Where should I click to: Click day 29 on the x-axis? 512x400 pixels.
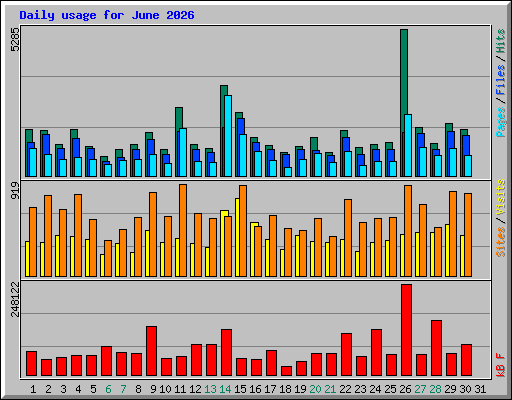450,389
